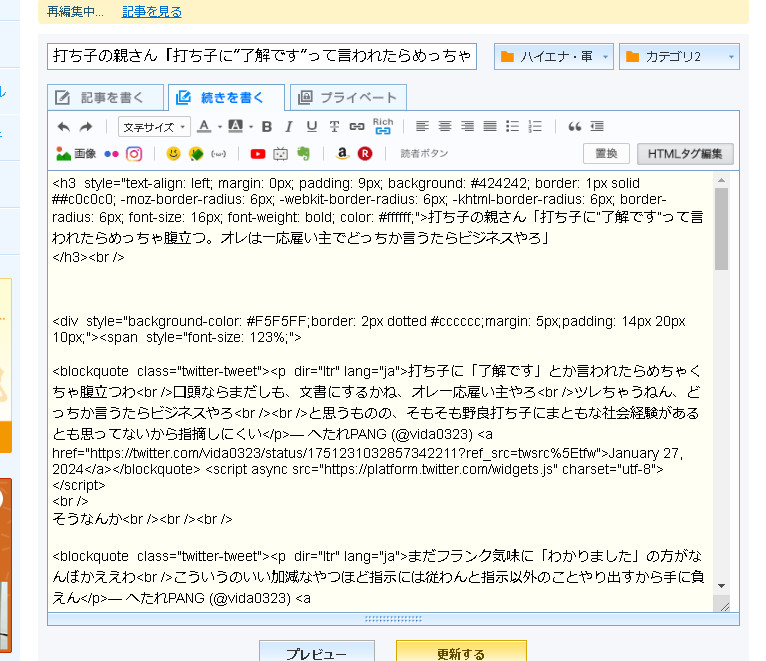
Task: Toggle italic formatting
Action: point(288,127)
